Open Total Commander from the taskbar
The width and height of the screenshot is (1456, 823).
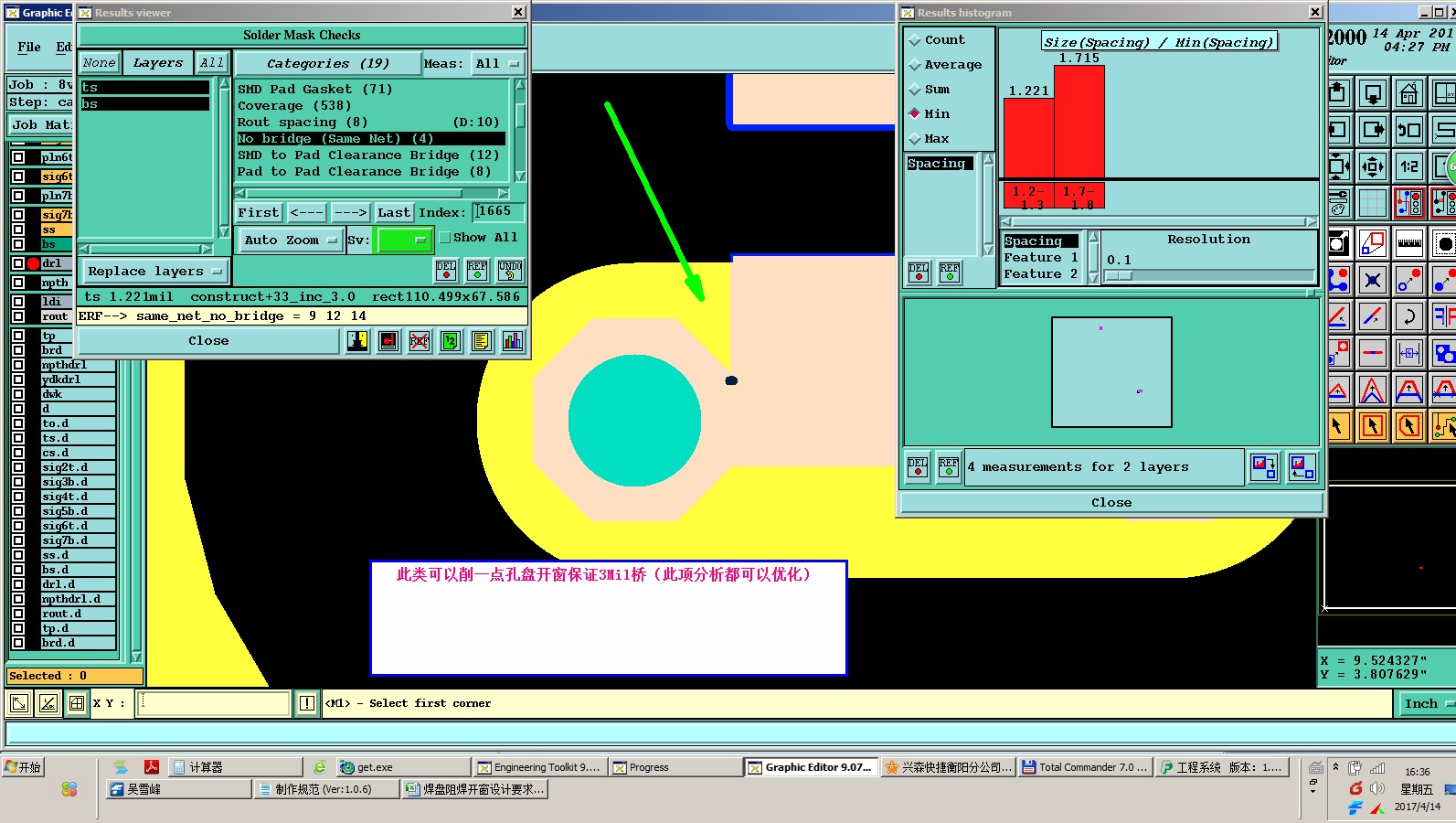tap(1084, 767)
